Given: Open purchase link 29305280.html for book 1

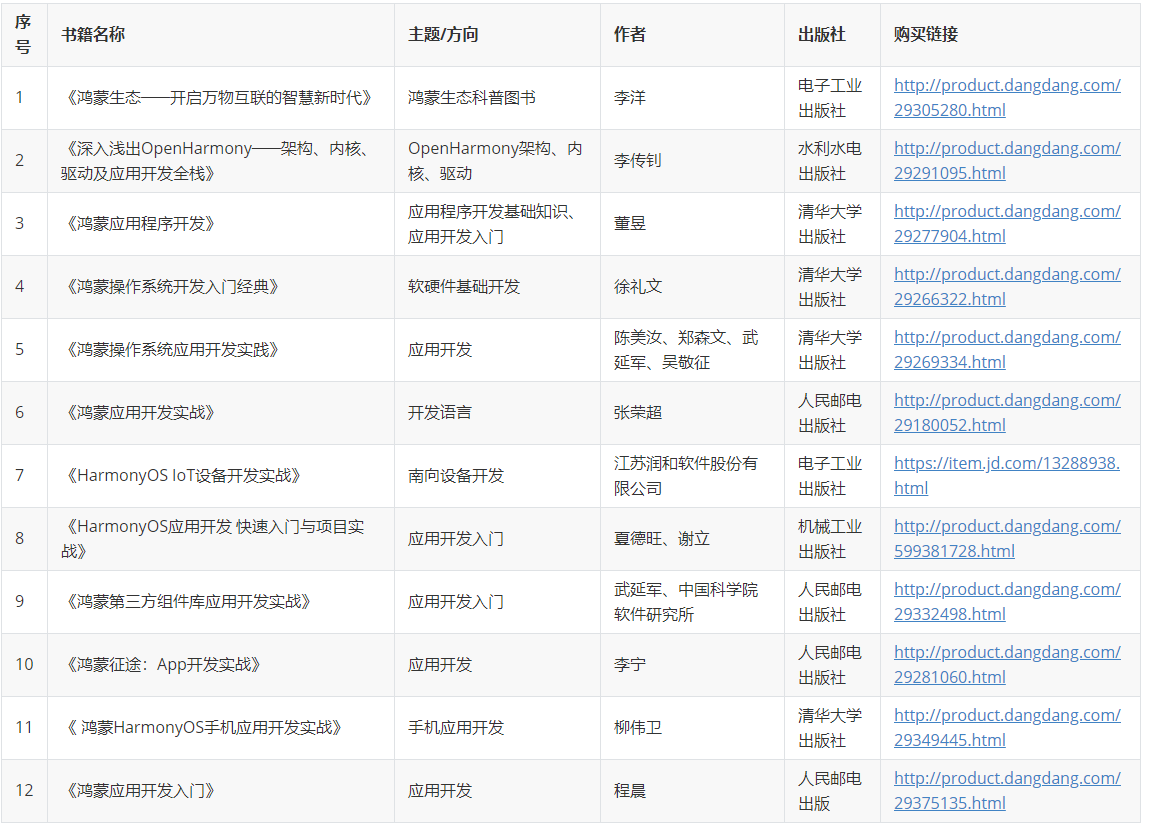Looking at the screenshot, I should [x=1007, y=98].
